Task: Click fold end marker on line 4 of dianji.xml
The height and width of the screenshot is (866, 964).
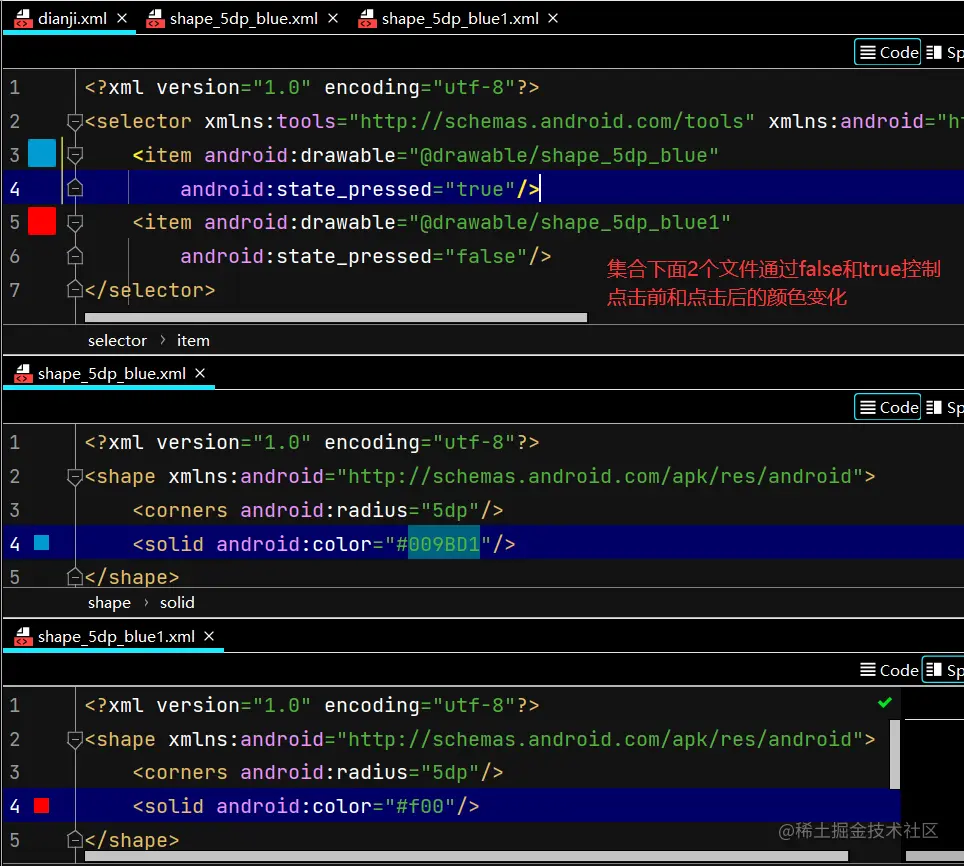Action: point(74,187)
